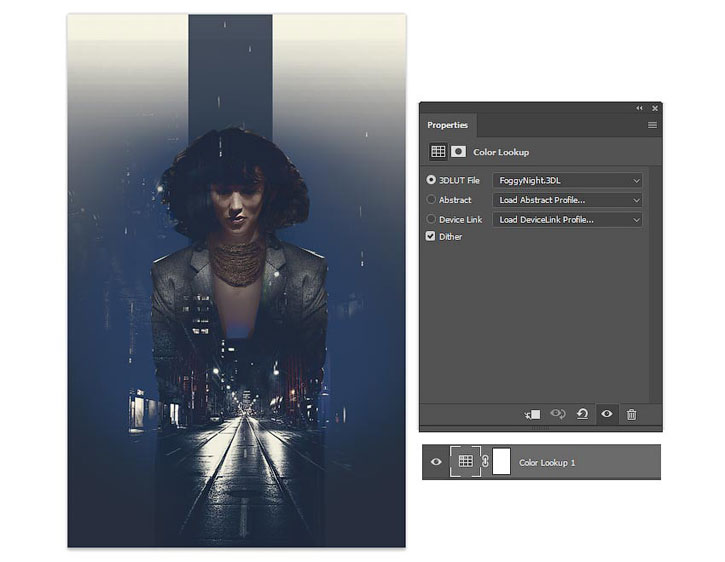Reset to adjustment defaults icon
The width and height of the screenshot is (725, 562).
(583, 414)
